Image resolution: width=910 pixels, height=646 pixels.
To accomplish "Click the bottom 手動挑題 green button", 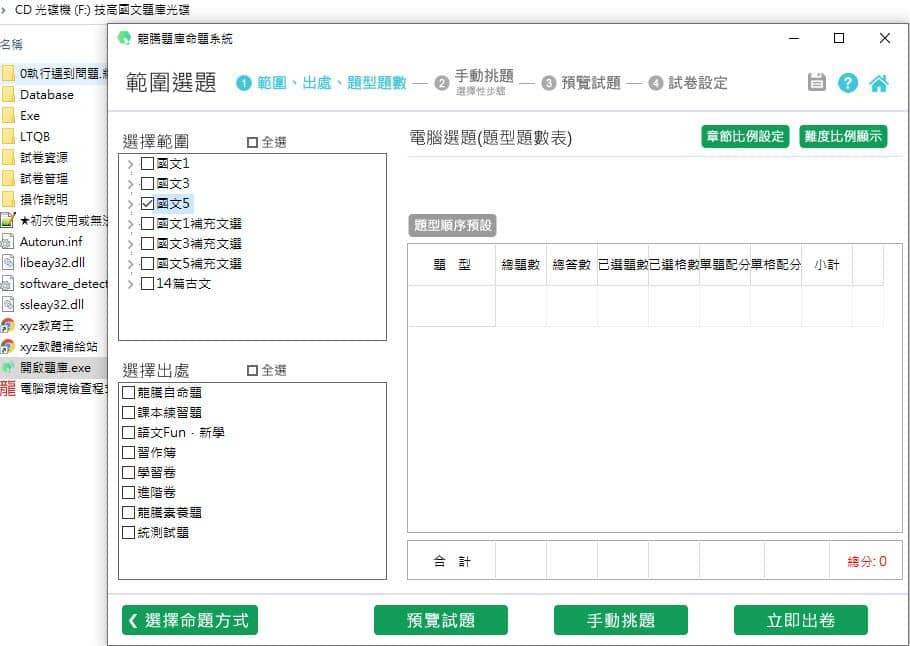I will pyautogui.click(x=621, y=620).
